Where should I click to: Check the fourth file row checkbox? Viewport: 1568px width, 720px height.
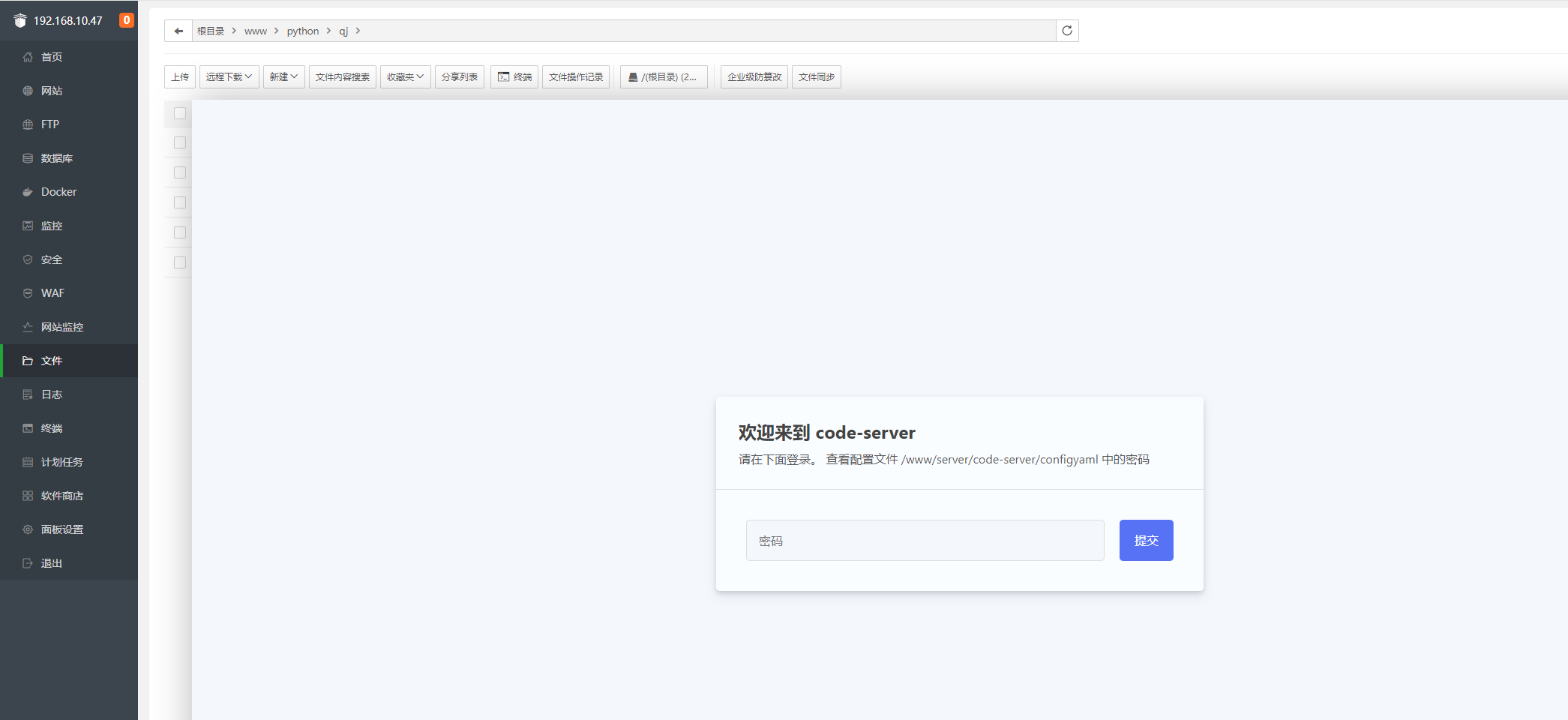pos(180,202)
